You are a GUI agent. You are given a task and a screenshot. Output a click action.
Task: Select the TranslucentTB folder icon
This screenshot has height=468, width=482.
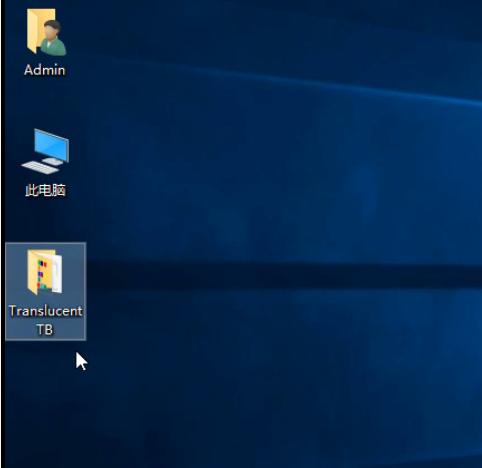(45, 272)
